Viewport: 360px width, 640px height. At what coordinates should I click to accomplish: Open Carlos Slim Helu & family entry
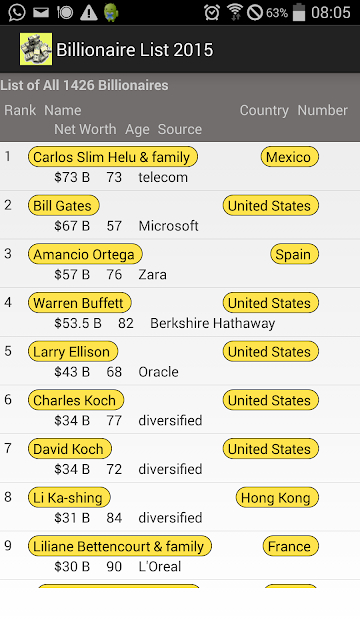point(113,157)
